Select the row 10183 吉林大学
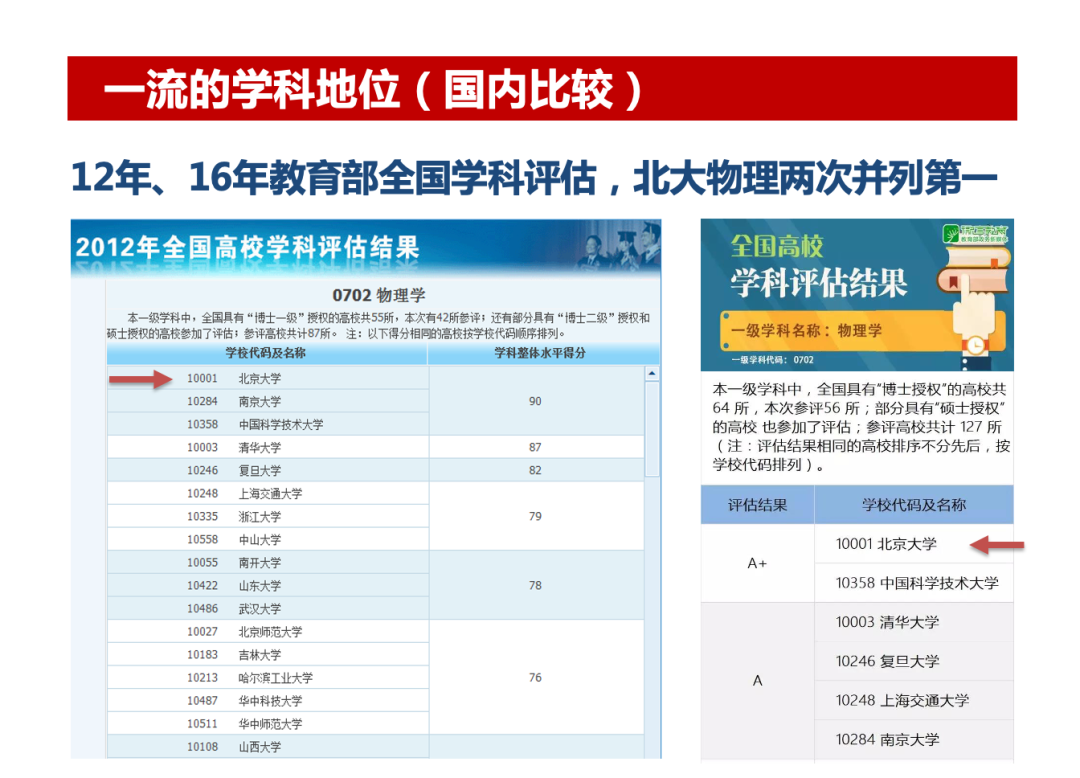 [268, 655]
